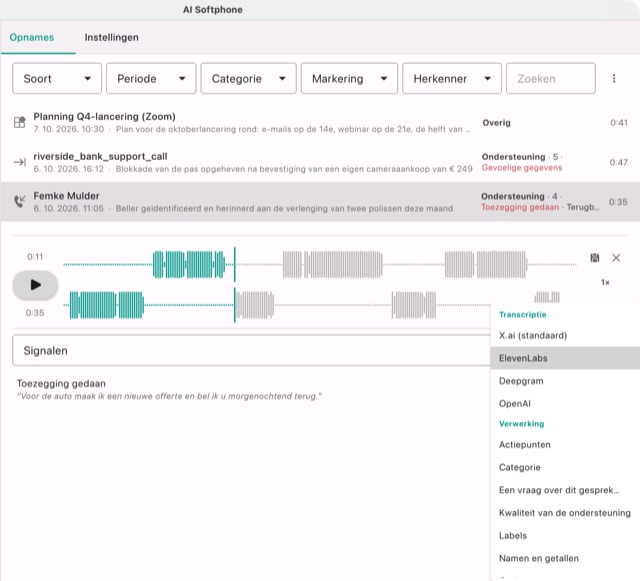Save the recording with the floppy disk icon

595,258
